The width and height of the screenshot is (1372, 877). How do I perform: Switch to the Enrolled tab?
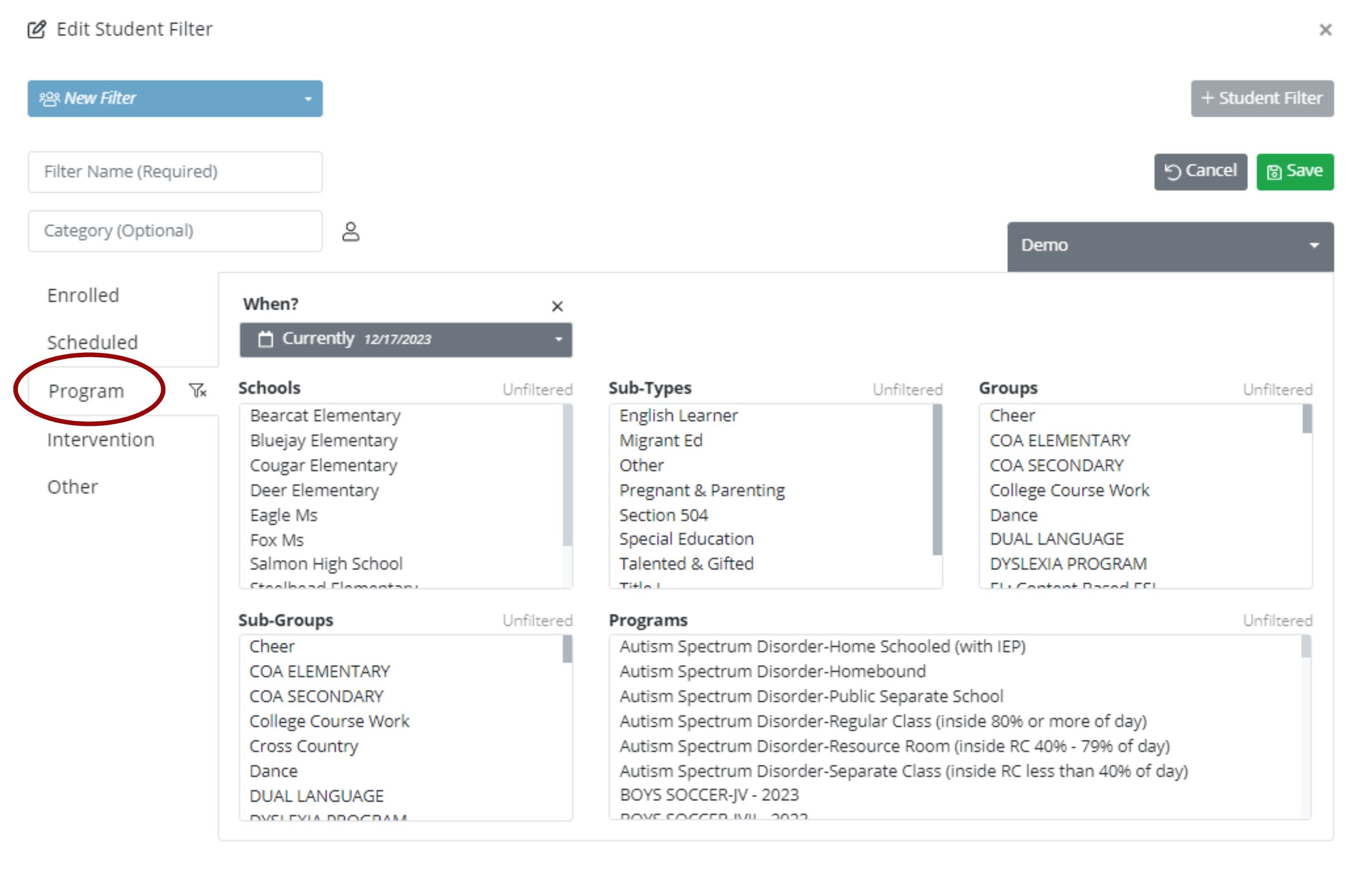click(83, 295)
